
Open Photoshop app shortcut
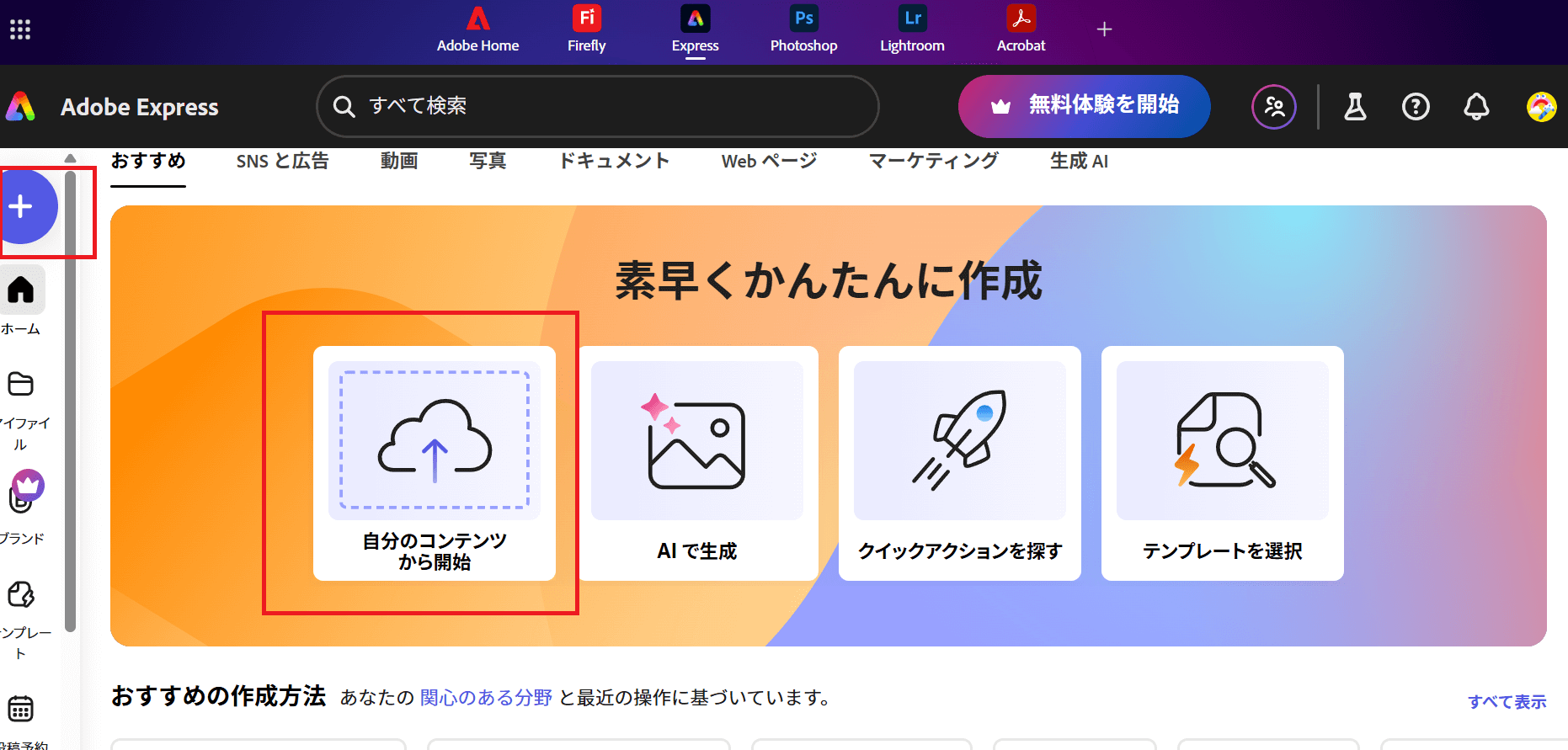coord(803,30)
